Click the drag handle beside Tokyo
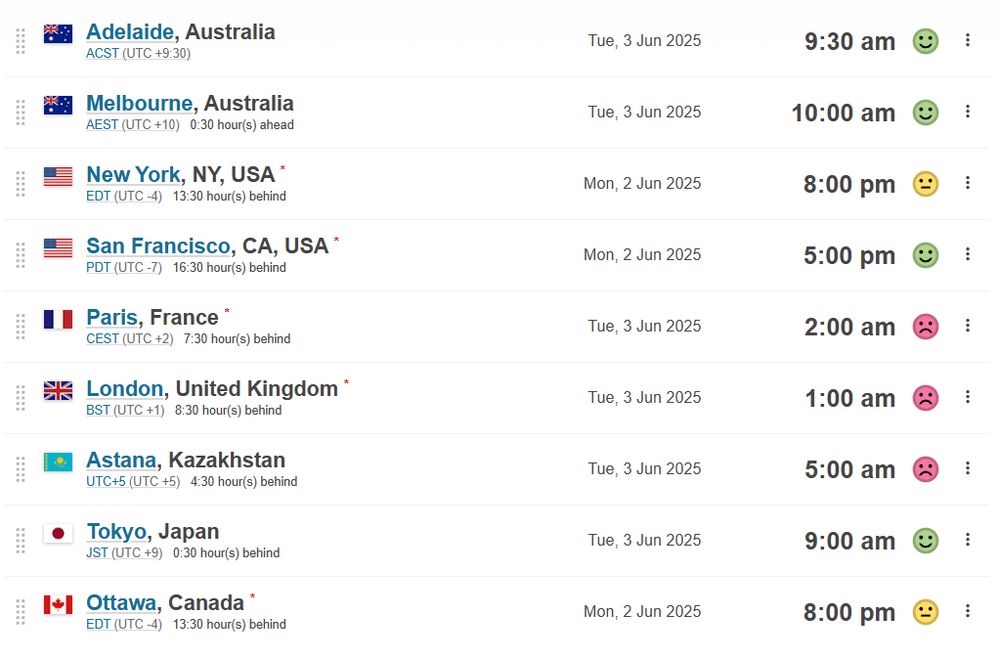The height and width of the screenshot is (663, 1000). pyautogui.click(x=20, y=541)
